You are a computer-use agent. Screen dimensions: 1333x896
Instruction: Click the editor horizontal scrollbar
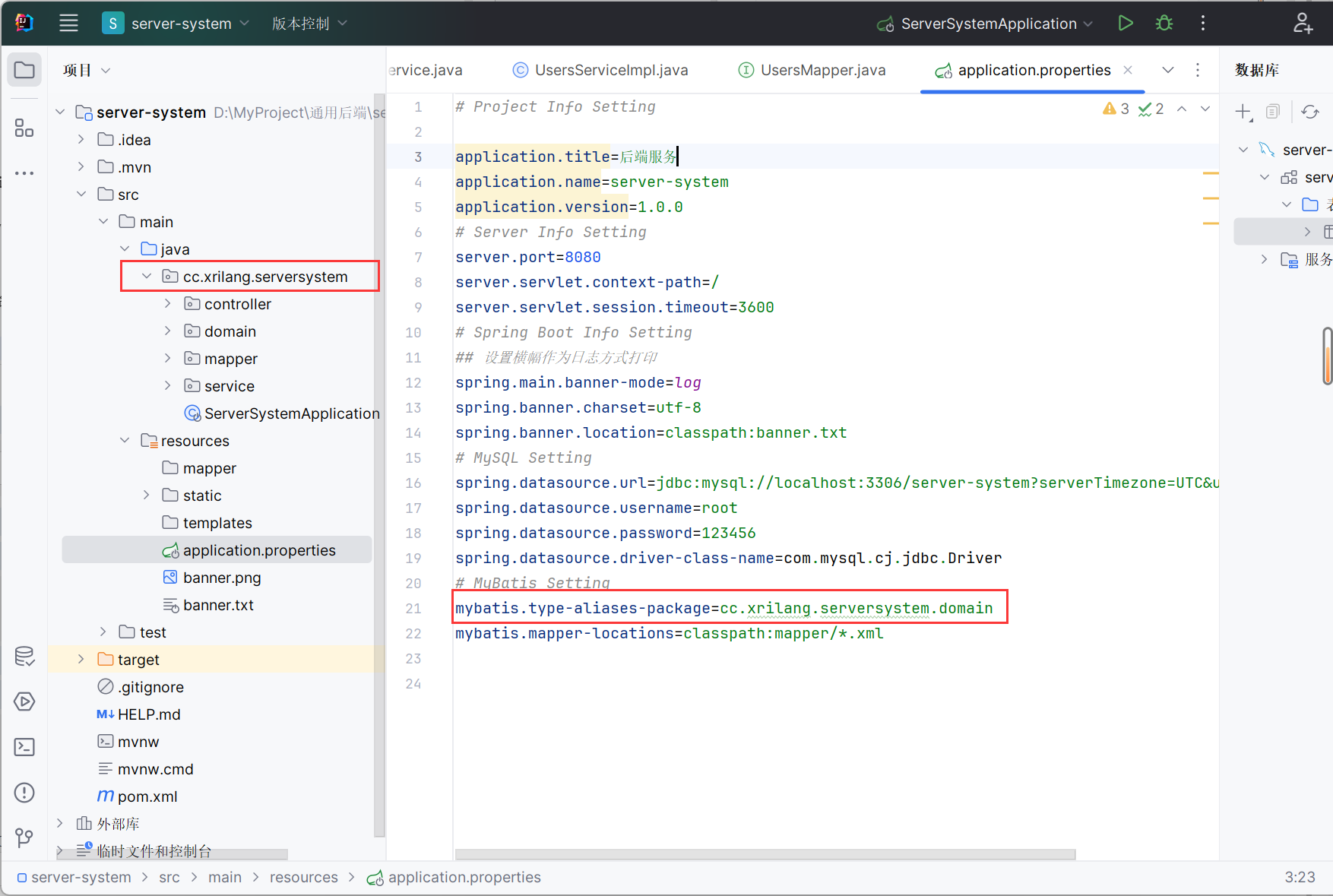point(765,854)
